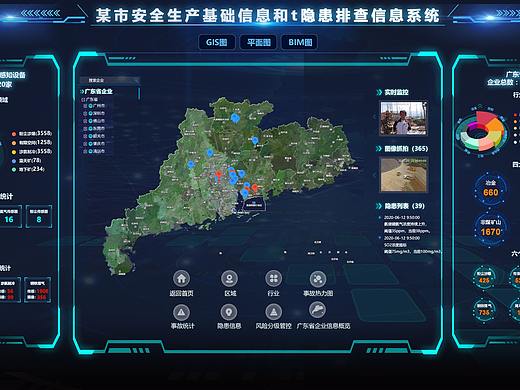
Task: Click the westernmost blue map marker
Action: 191,164
